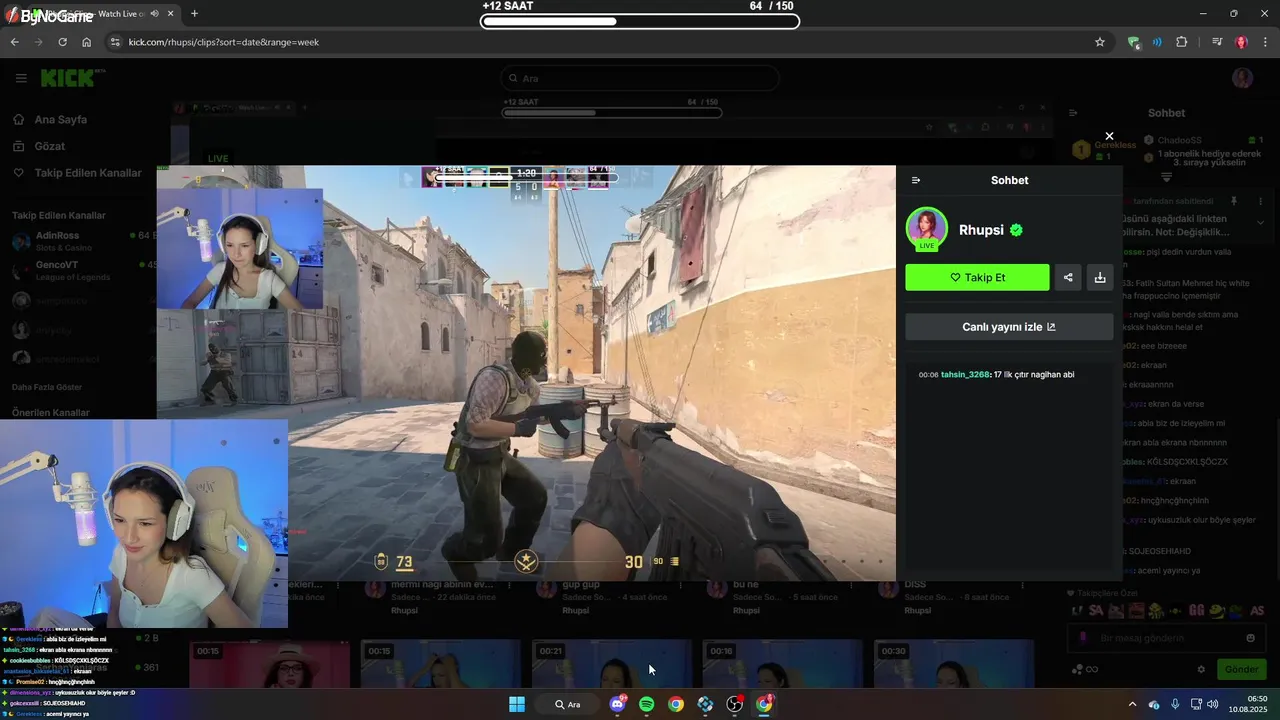Open Spotify from taskbar
Image resolution: width=1280 pixels, height=720 pixels.
[646, 704]
